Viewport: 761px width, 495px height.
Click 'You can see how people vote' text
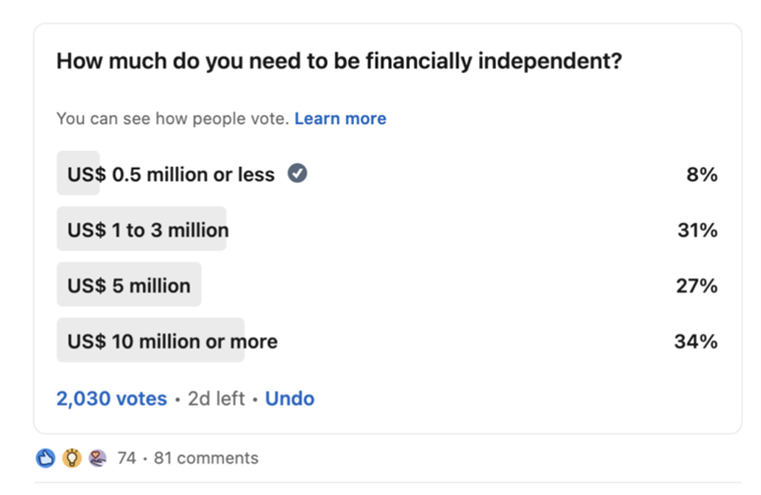click(x=172, y=118)
